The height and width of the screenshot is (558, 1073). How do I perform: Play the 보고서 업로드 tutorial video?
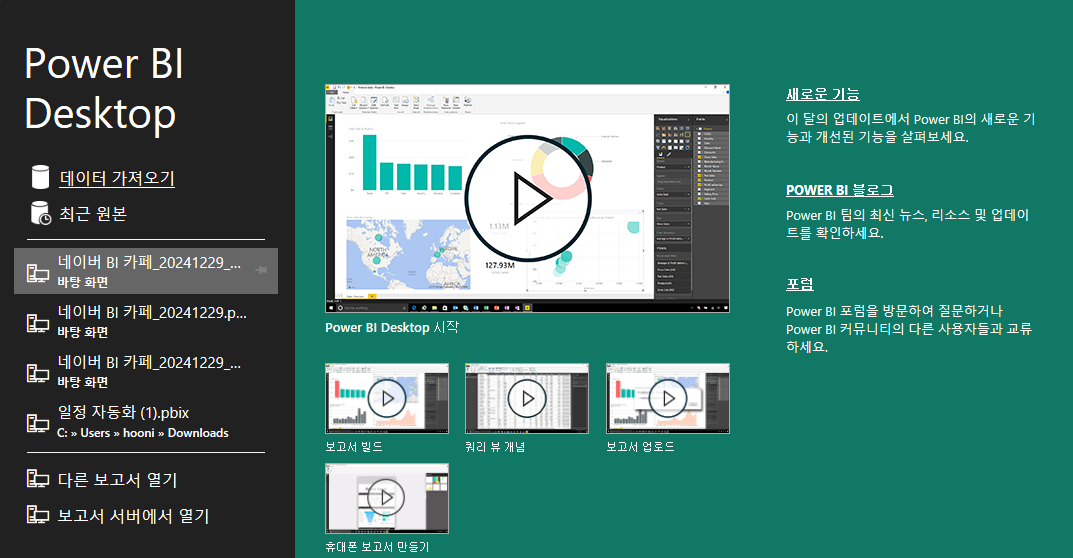coord(668,398)
